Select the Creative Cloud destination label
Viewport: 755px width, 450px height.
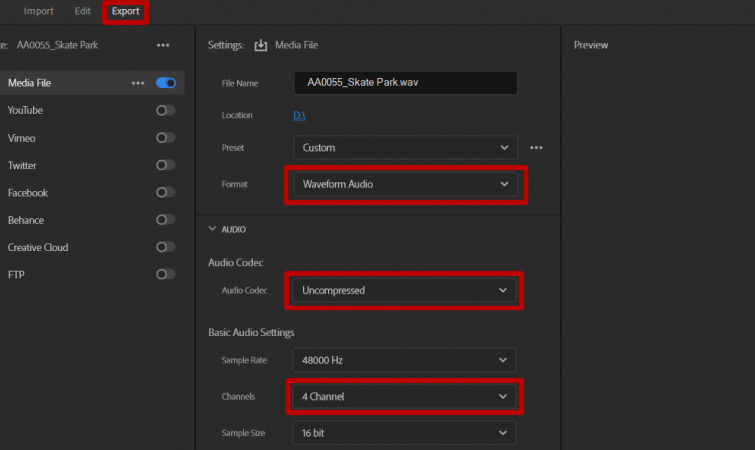click(x=38, y=247)
